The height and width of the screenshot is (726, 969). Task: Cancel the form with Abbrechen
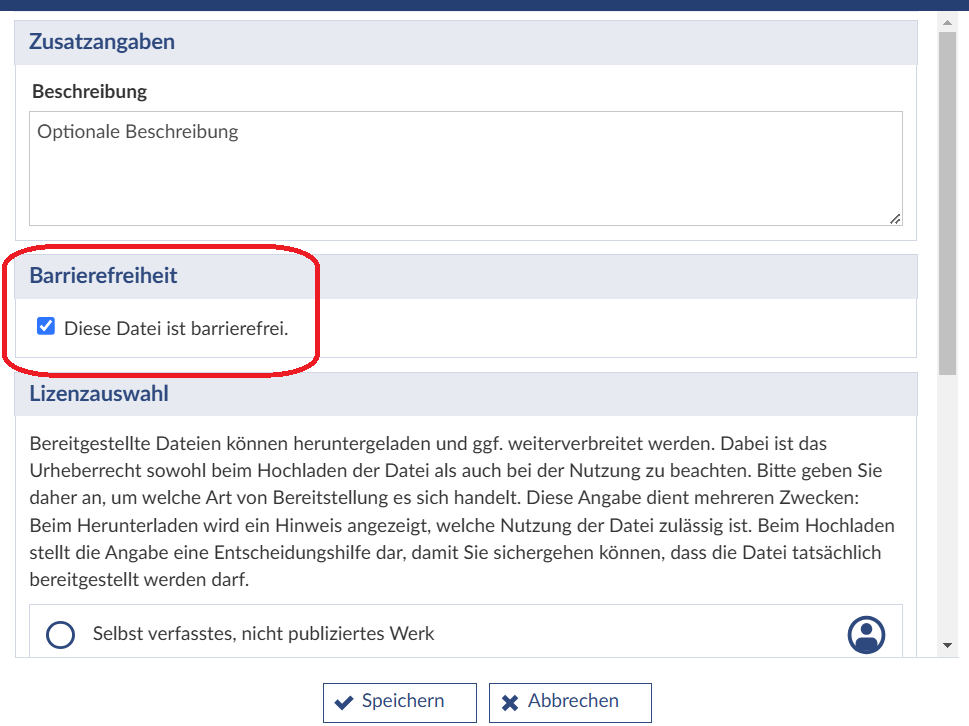click(569, 702)
